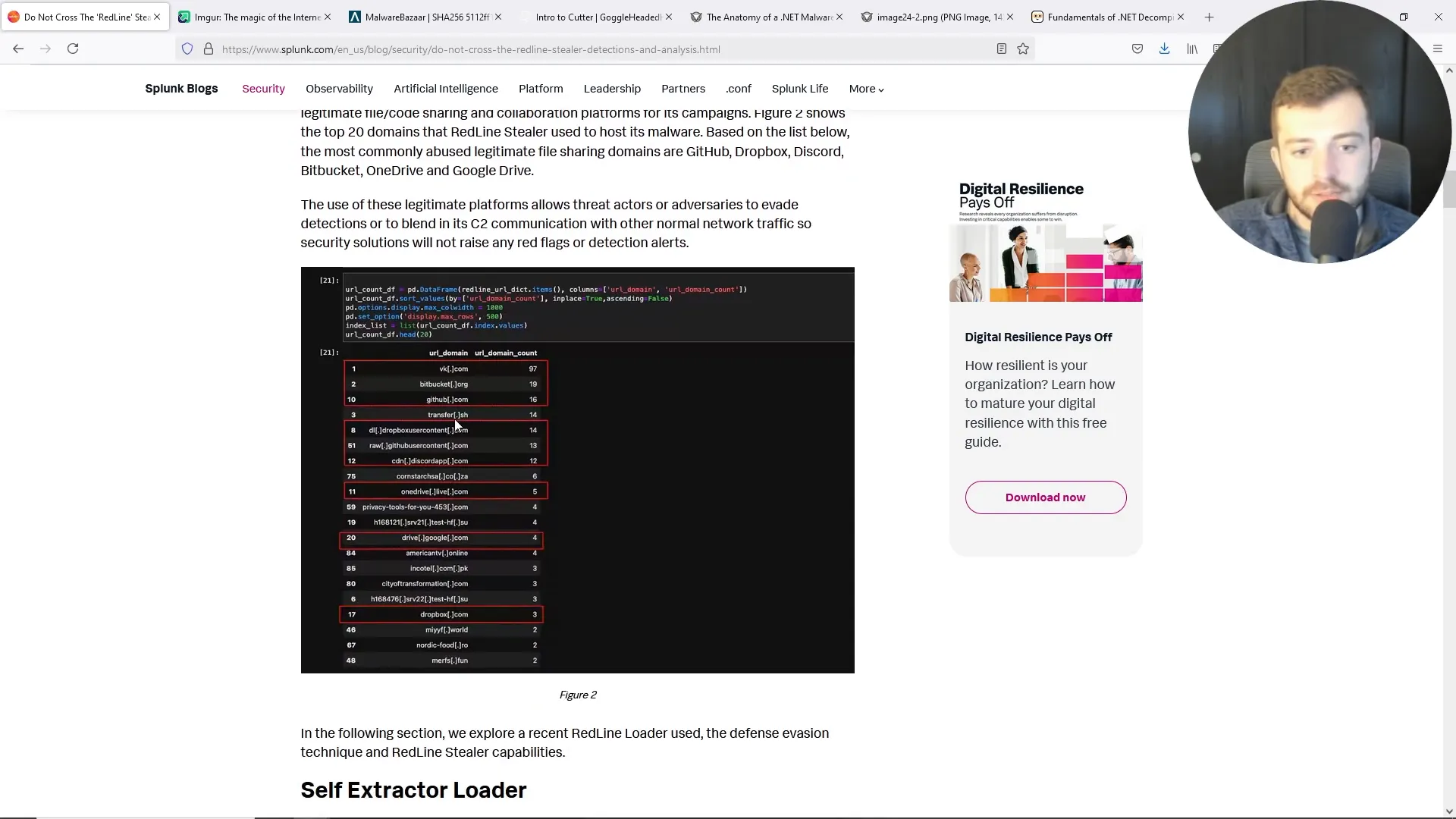The image size is (1456, 819).
Task: Expand the More dropdown in Splunk nav
Action: pyautogui.click(x=866, y=89)
